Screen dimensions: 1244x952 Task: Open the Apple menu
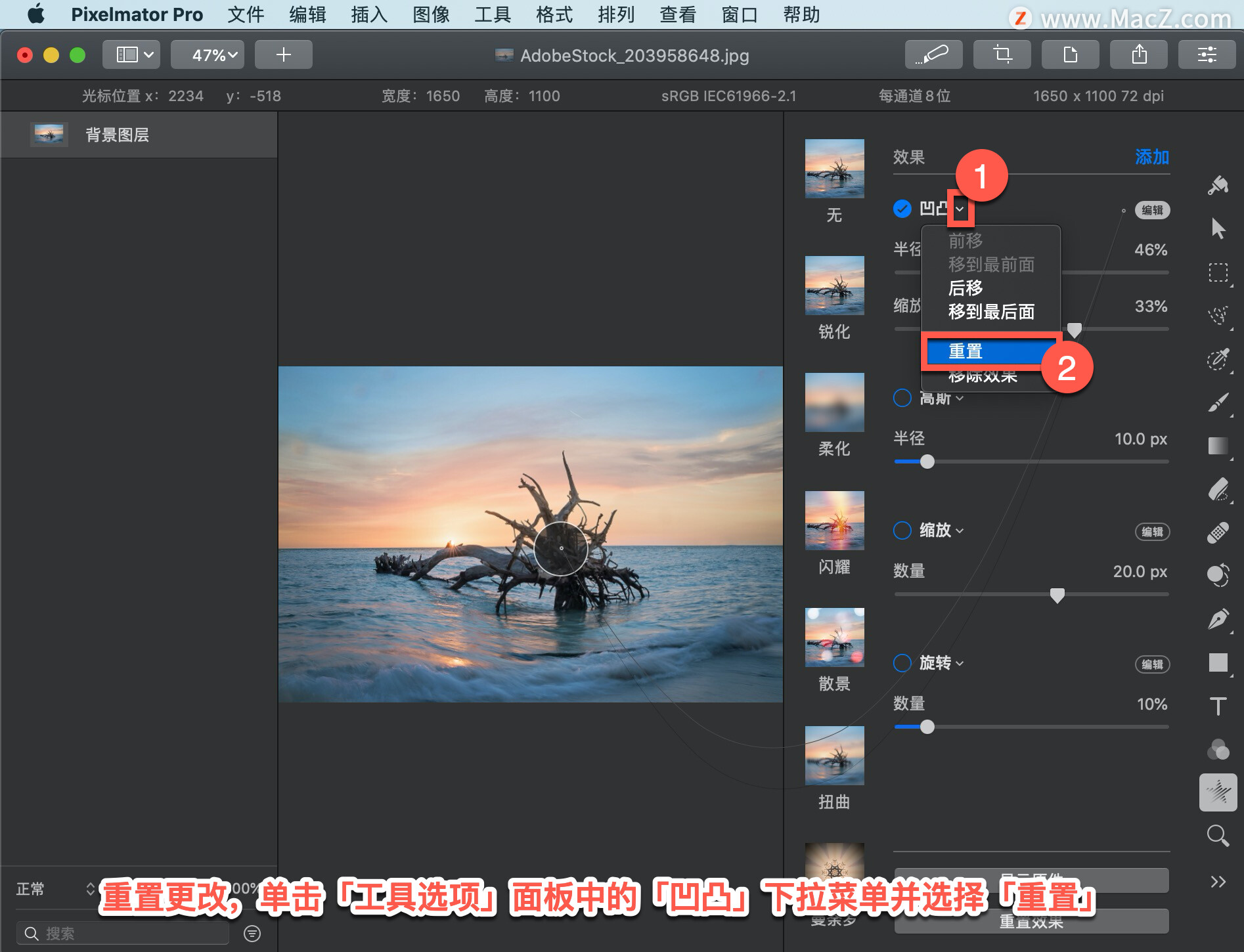37,14
